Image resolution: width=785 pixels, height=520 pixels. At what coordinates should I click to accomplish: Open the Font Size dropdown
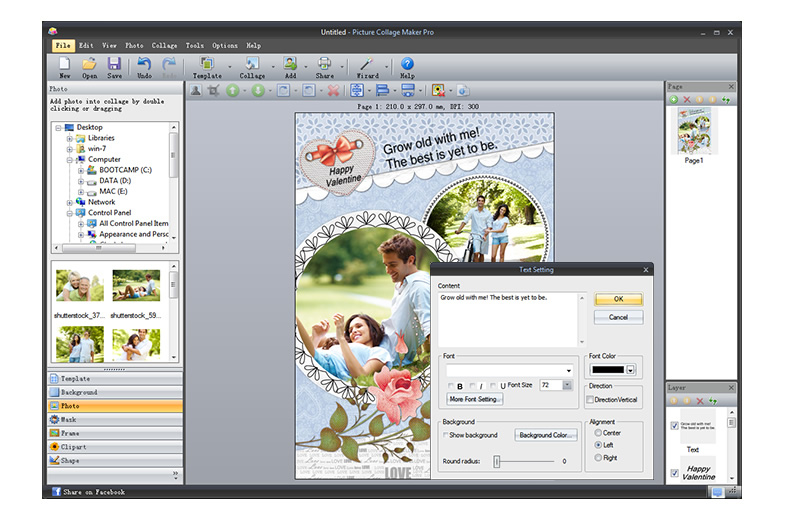tap(567, 385)
